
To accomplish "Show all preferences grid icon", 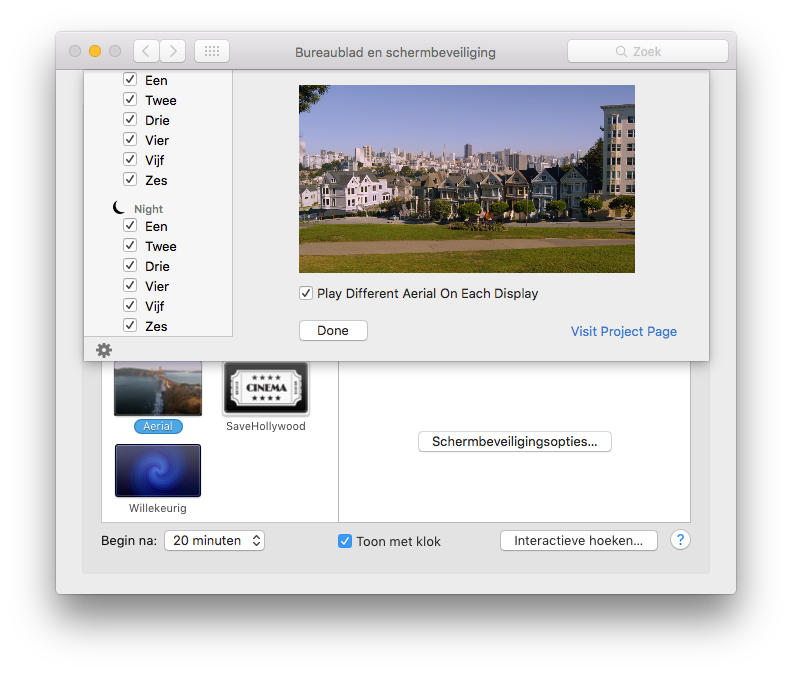I will coord(212,51).
